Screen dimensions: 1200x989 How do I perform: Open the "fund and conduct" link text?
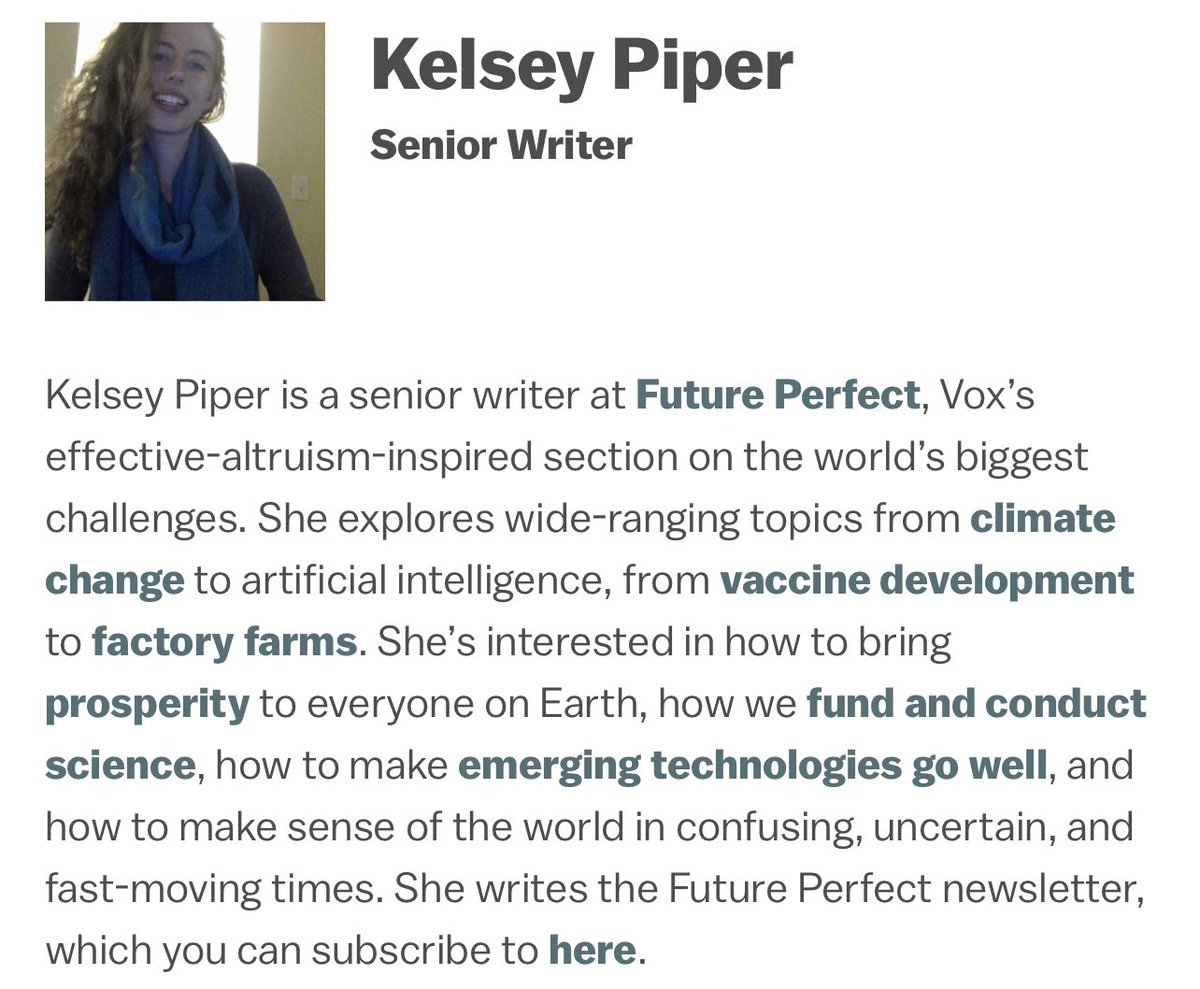(976, 704)
